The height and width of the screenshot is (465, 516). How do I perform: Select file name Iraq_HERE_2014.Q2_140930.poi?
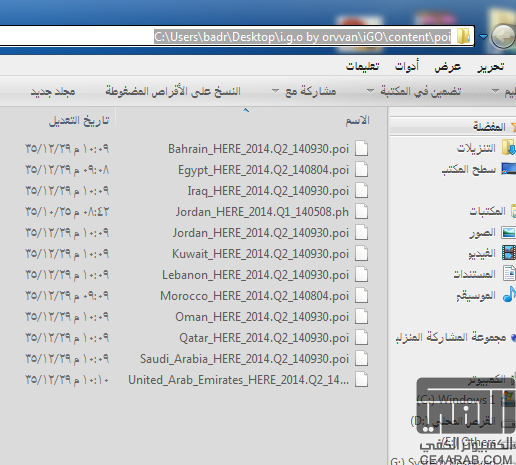(268, 191)
